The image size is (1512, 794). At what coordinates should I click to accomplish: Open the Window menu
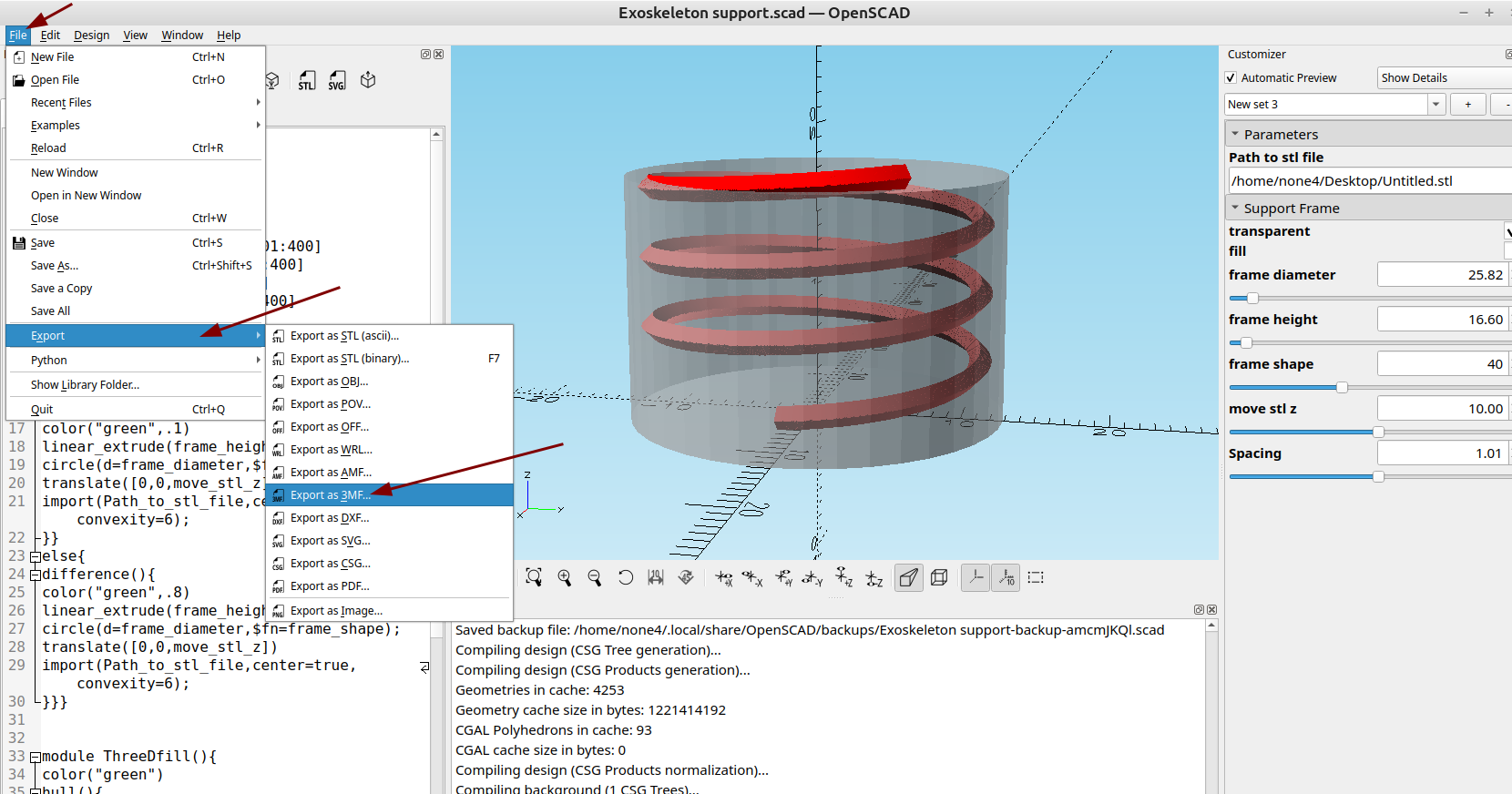point(182,36)
